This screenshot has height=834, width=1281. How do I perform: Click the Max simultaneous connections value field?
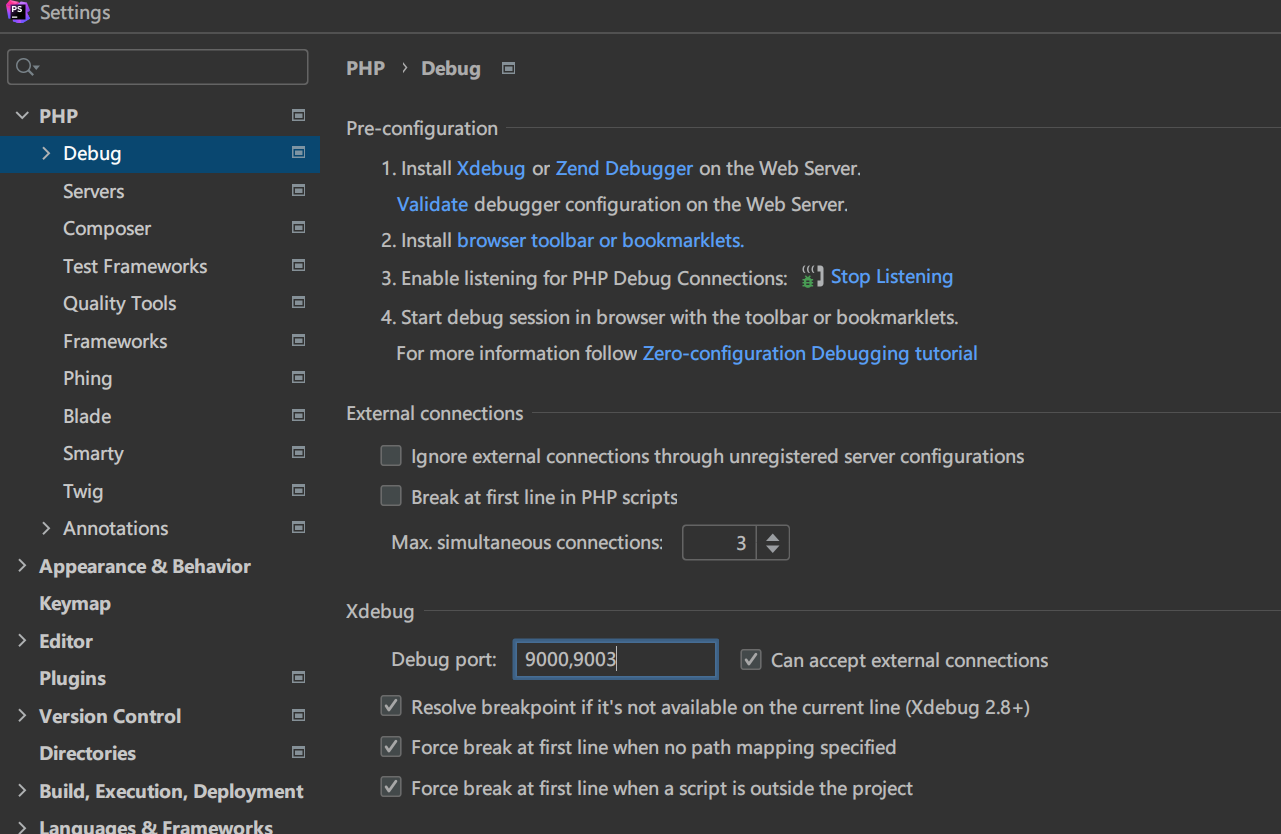click(x=719, y=543)
